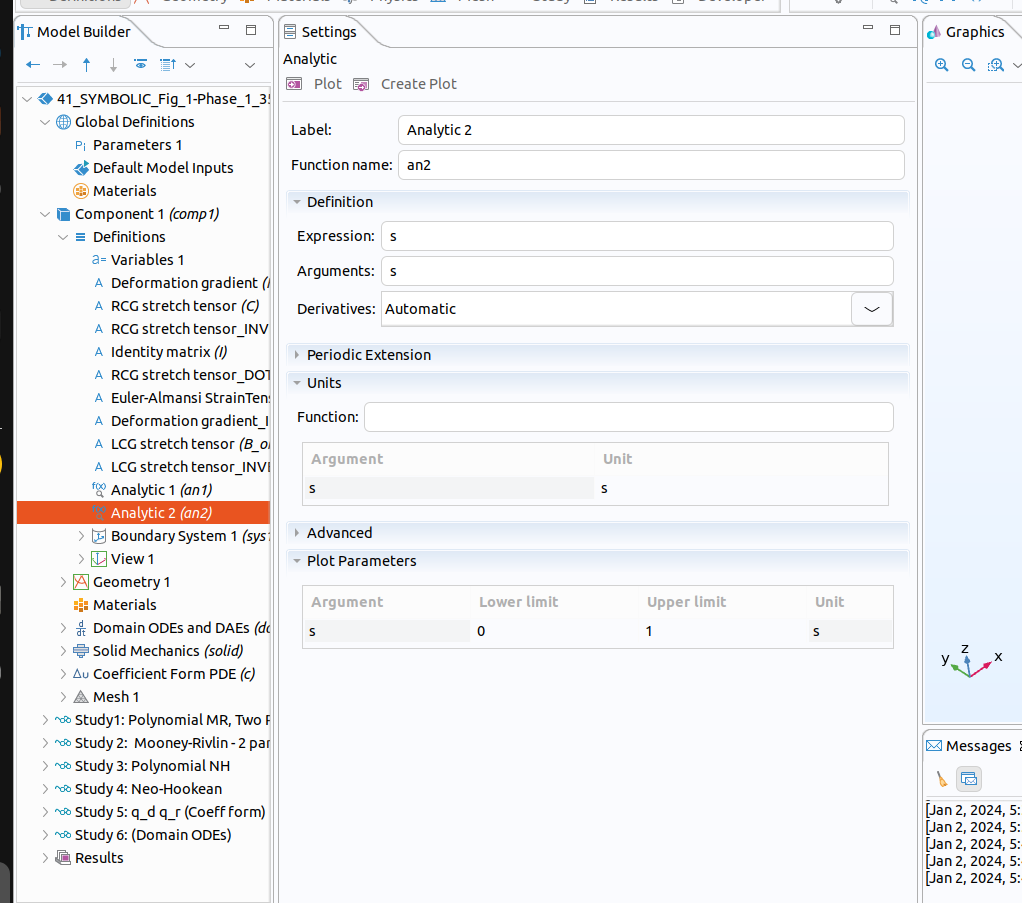Screen dimensions: 1022x903
Task: Maximize the Model Builder panel
Action: point(251,31)
